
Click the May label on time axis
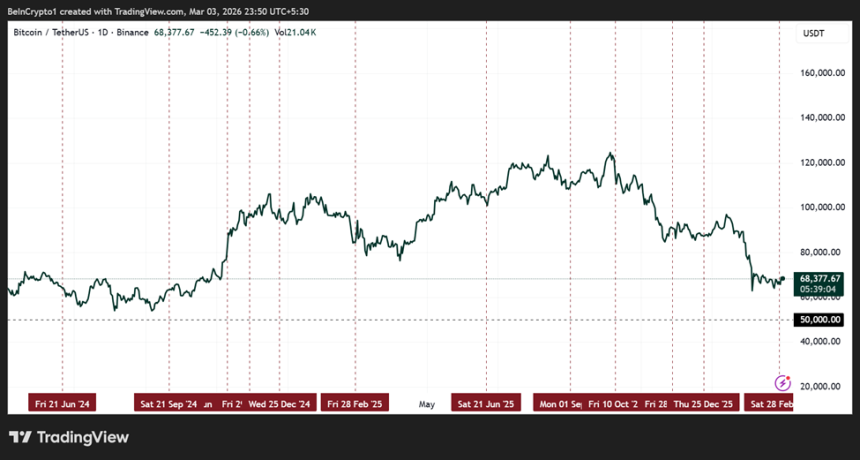[x=427, y=404]
